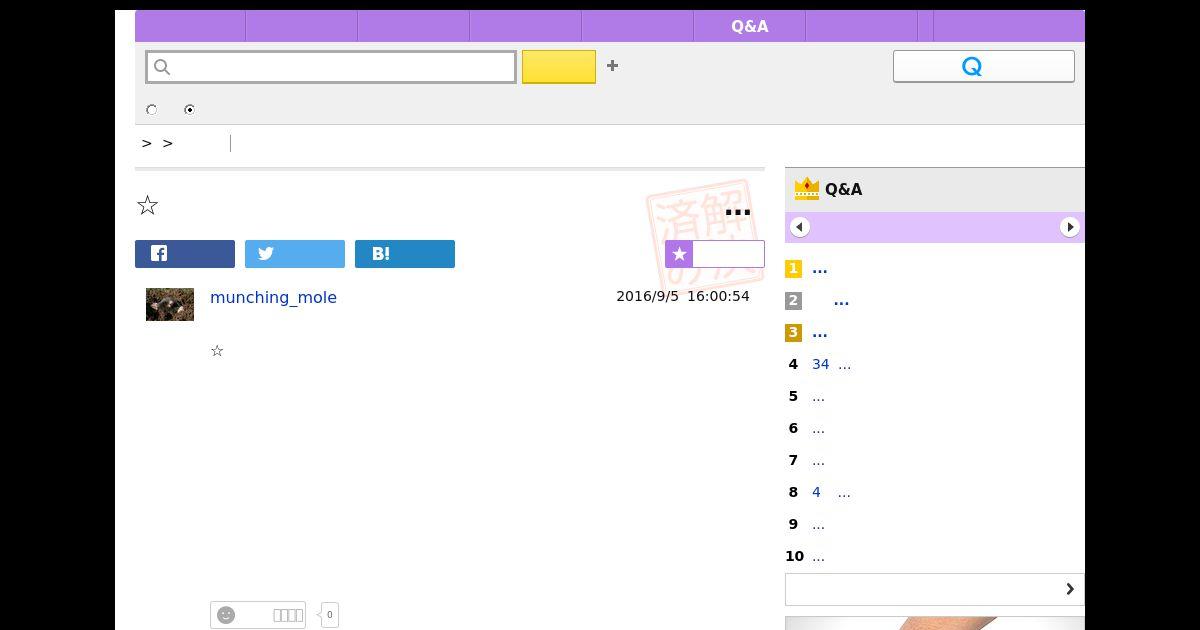Share via the Twitter bird button

click(x=295, y=254)
